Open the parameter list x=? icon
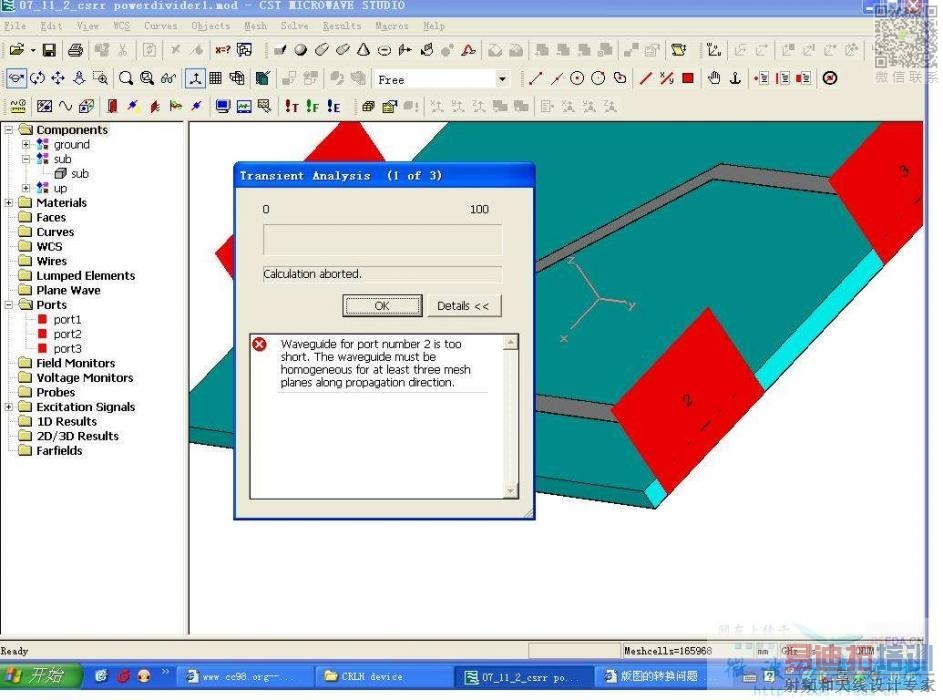 pyautogui.click(x=223, y=50)
